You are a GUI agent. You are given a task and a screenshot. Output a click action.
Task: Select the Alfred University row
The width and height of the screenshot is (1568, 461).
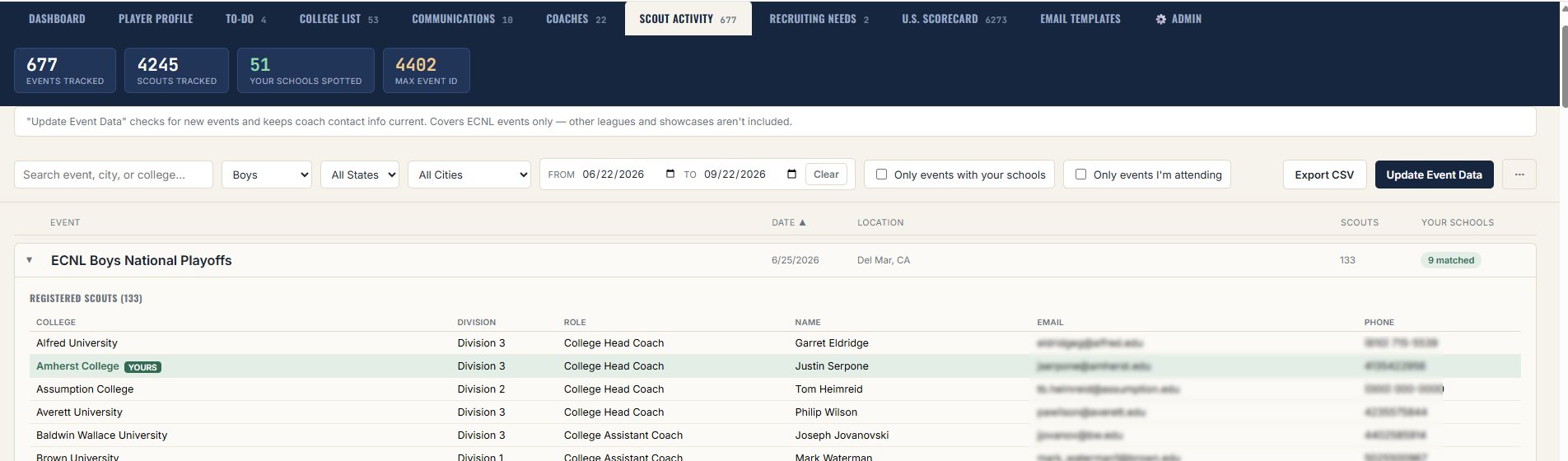tap(775, 343)
